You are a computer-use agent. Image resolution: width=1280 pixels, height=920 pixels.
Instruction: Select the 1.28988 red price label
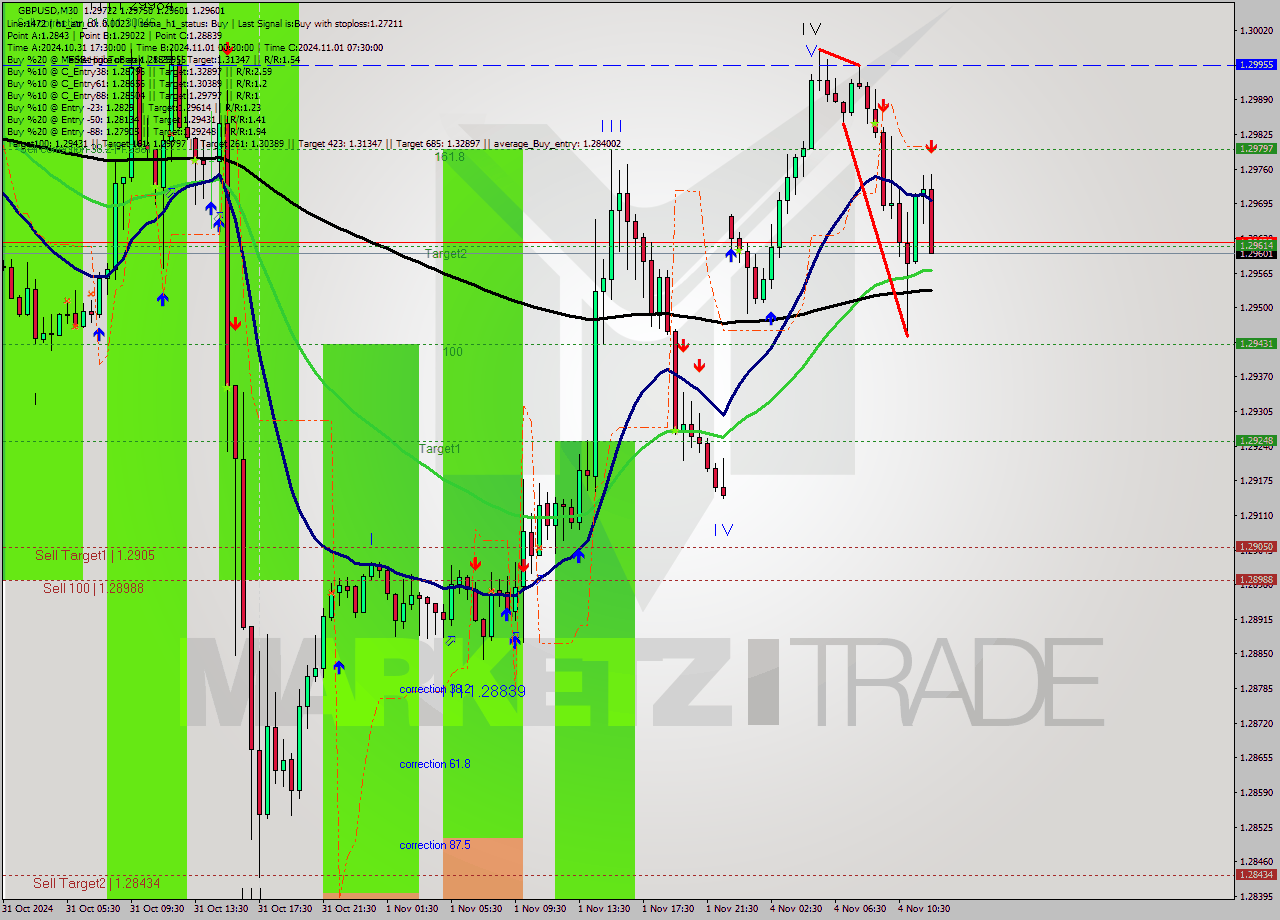(1257, 579)
